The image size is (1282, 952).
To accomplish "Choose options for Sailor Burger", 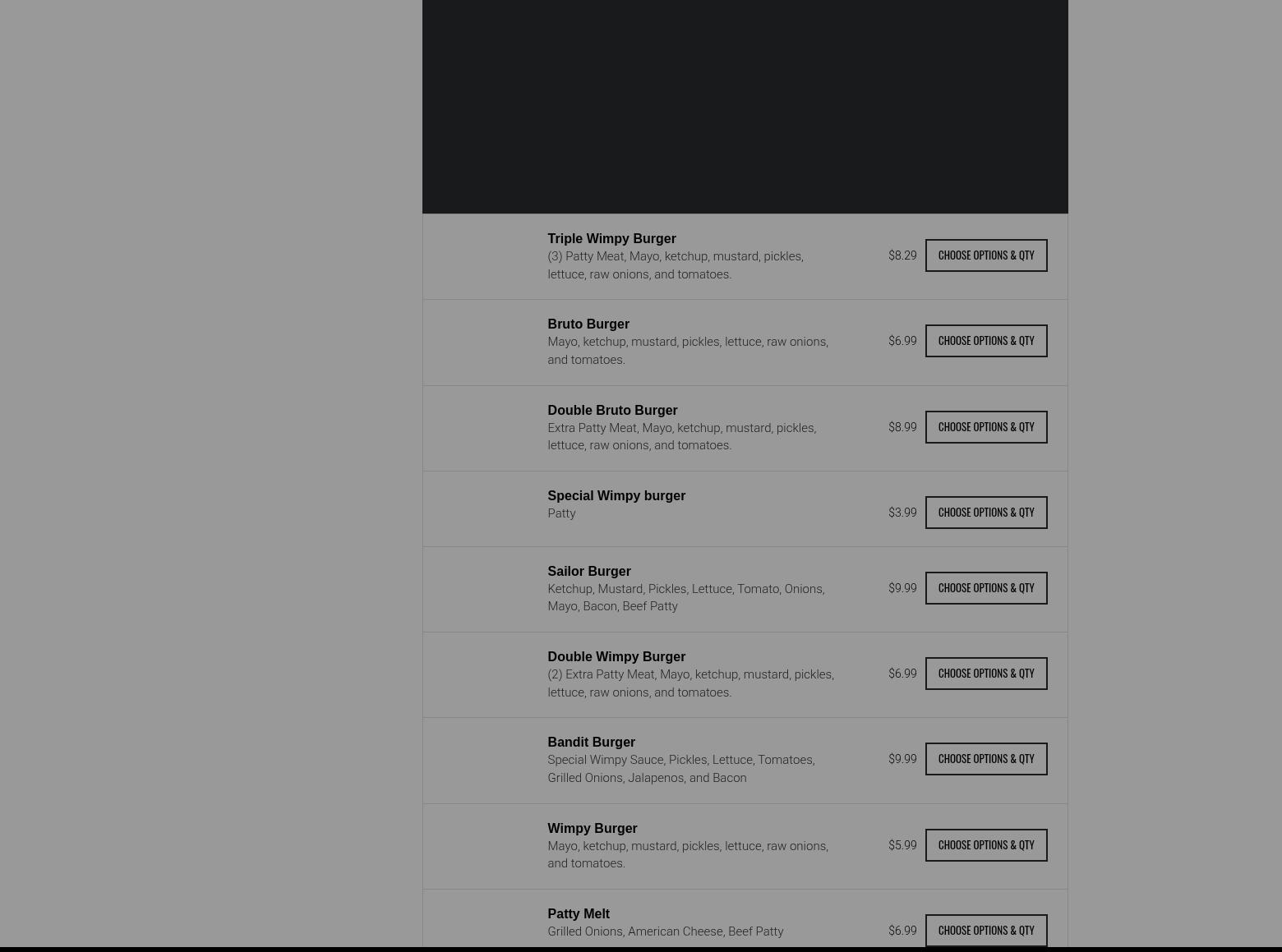I will point(986,588).
